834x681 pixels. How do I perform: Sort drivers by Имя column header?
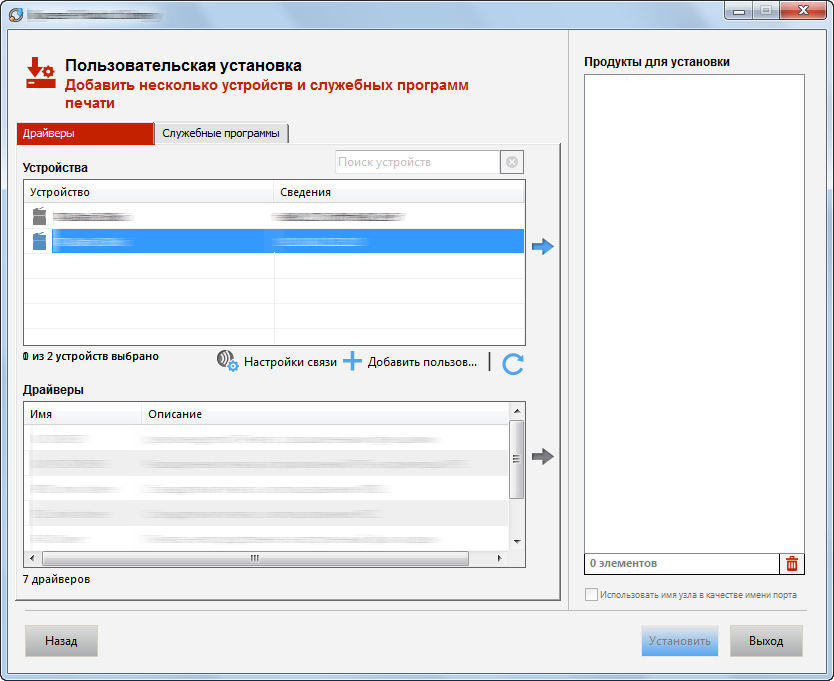[82, 414]
